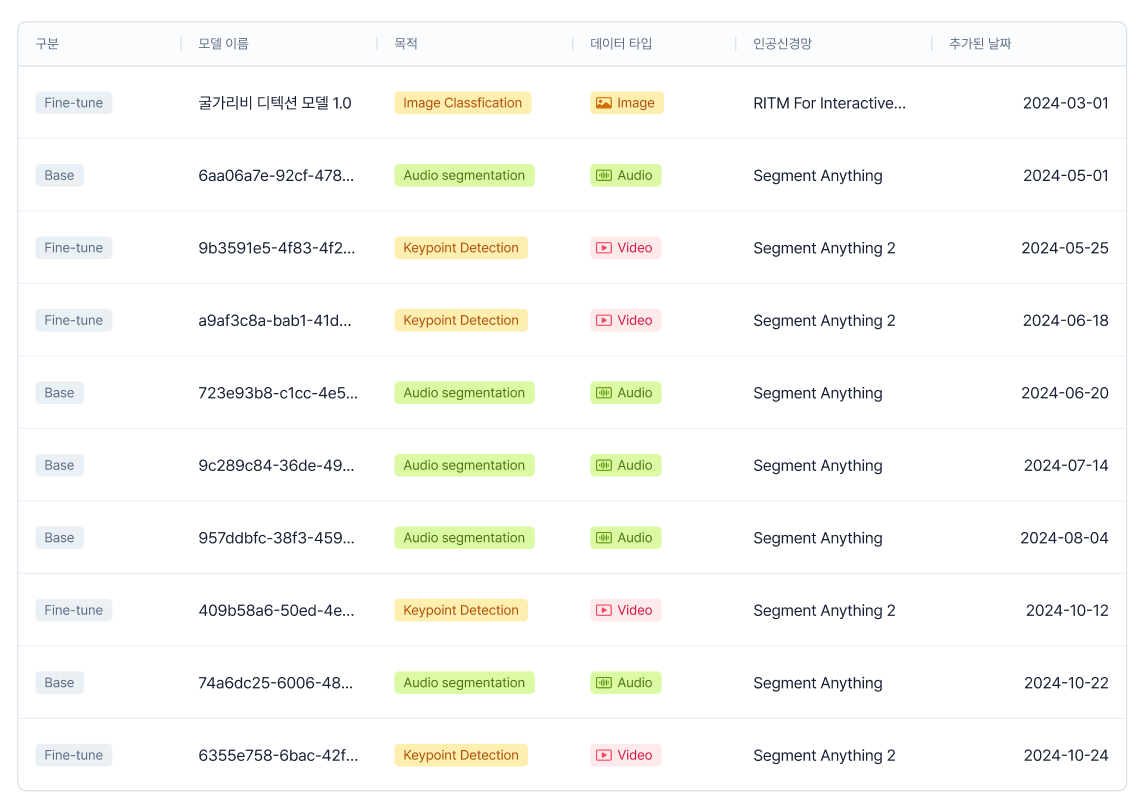Click the Fine-tune badge in the a9af3c8a row

click(74, 320)
